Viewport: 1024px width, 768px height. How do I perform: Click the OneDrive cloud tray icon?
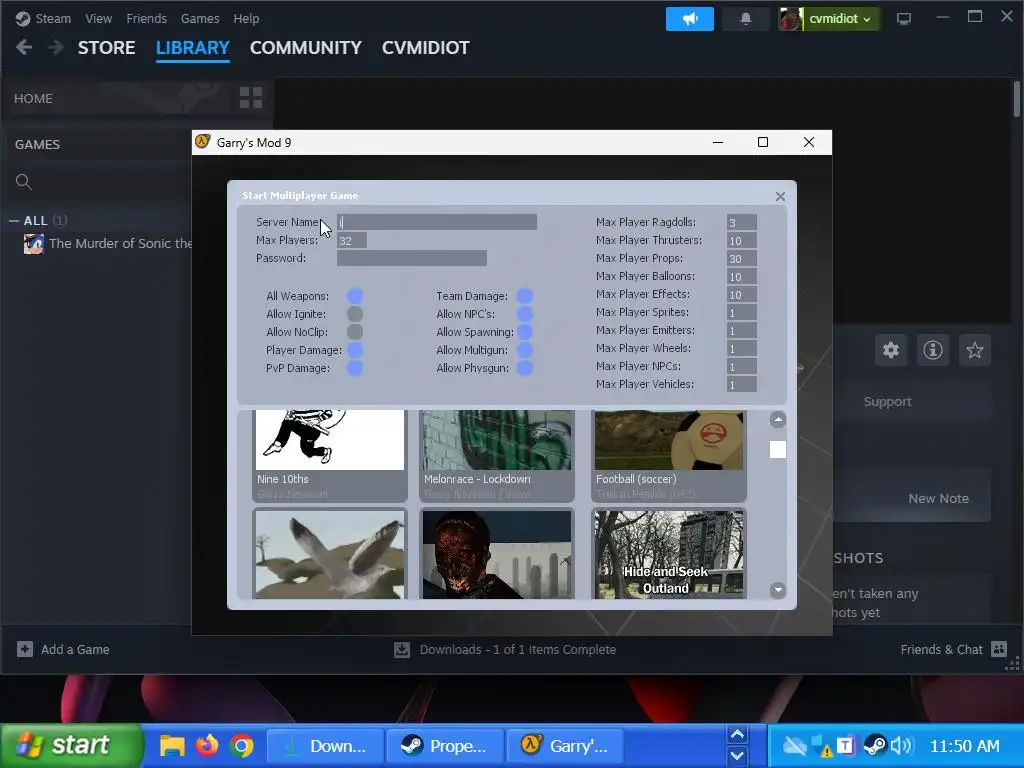[794, 745]
